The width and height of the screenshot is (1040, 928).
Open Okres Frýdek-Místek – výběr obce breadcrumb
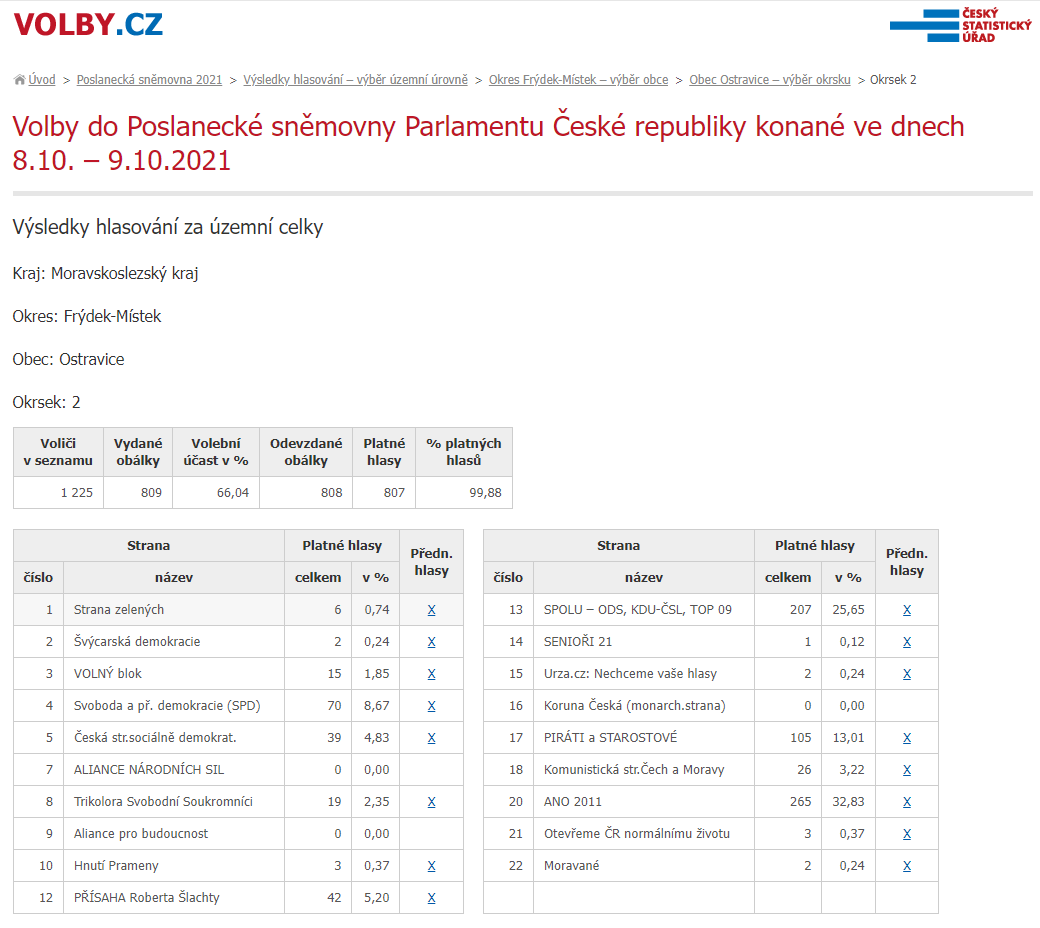[578, 80]
